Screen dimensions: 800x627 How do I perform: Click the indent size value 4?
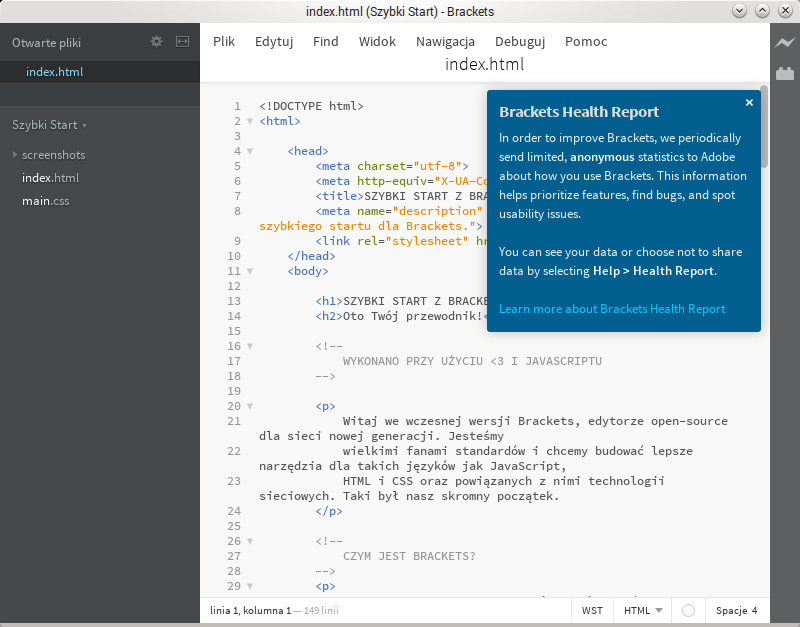pos(754,610)
